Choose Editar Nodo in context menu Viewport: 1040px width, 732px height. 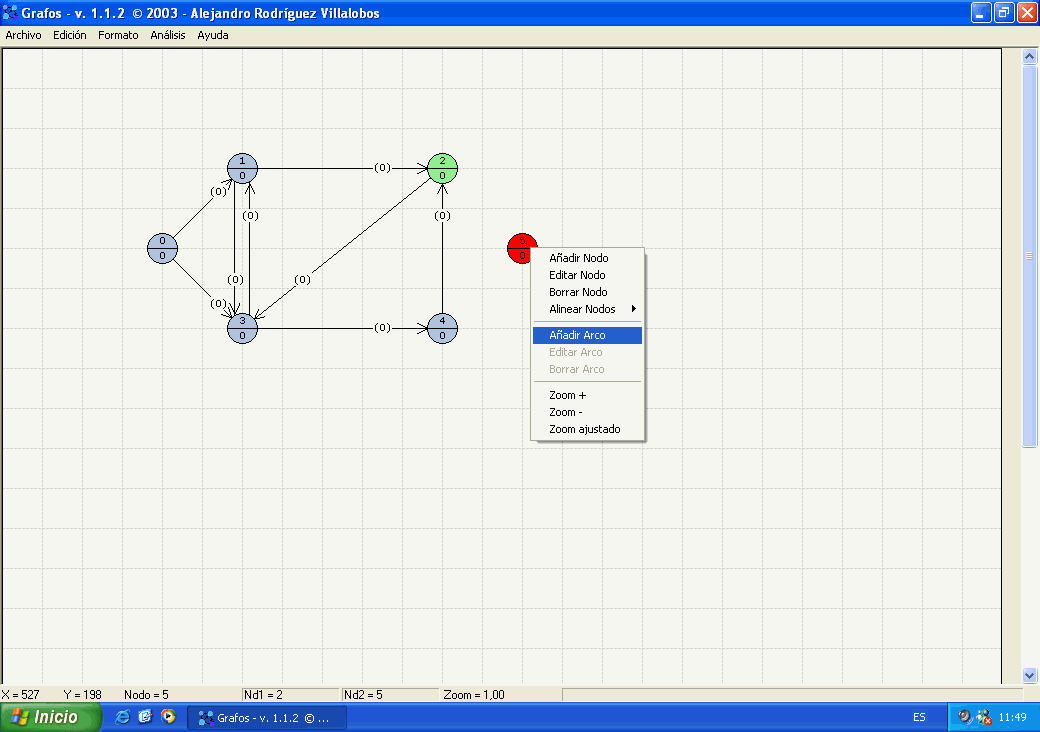tap(577, 275)
